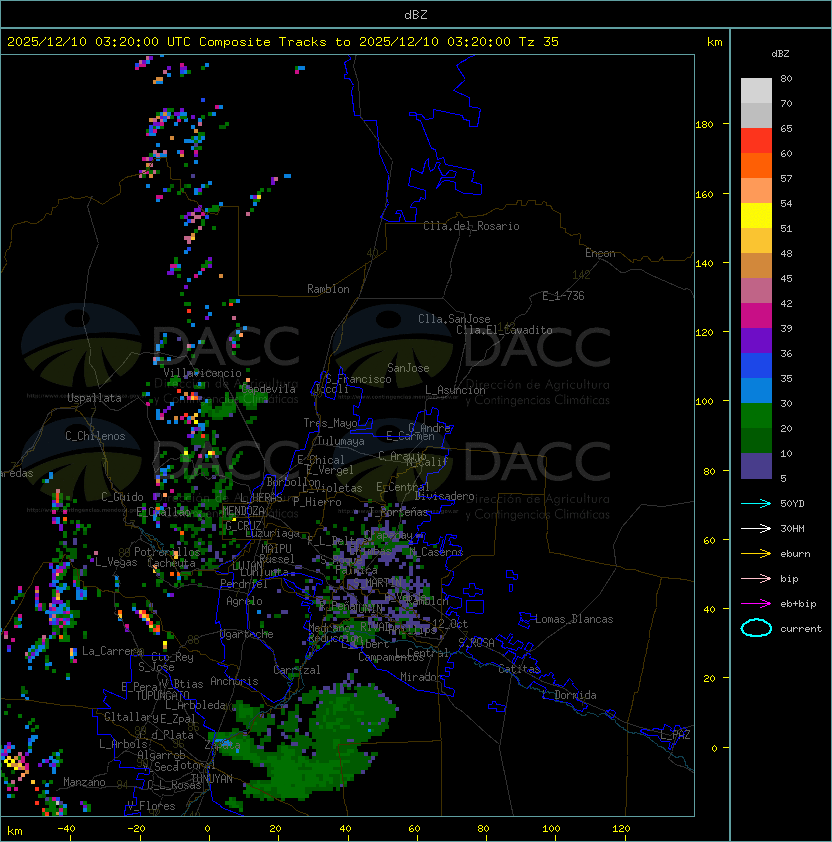Click the TUPUNGATO map label
The image size is (832, 842).
click(162, 695)
